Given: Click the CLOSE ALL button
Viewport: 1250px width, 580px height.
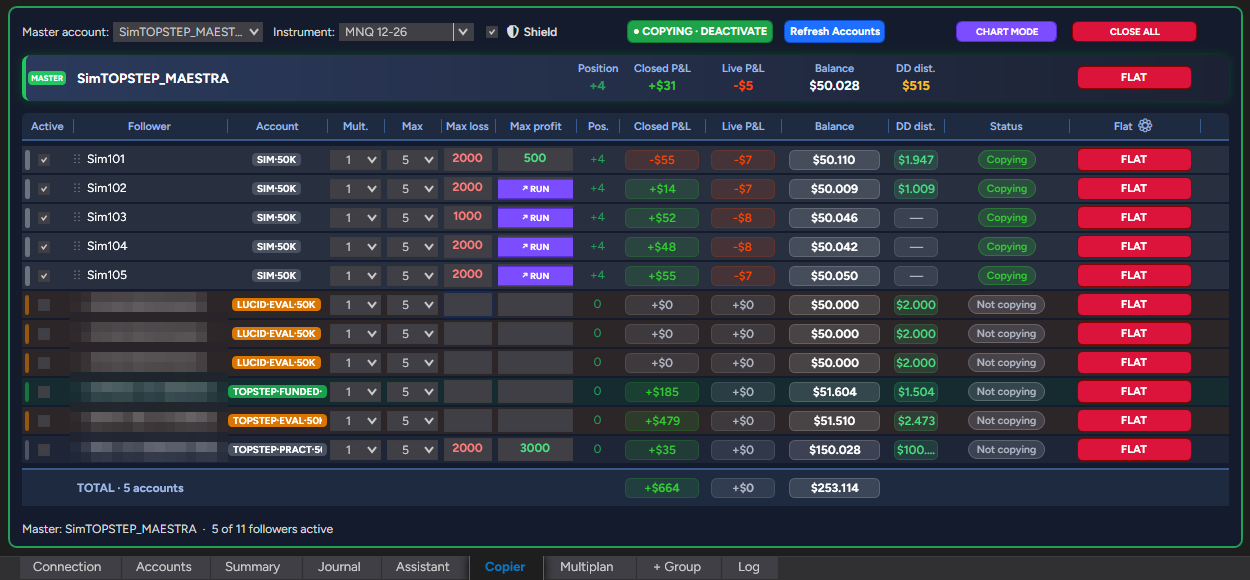Looking at the screenshot, I should pos(1134,32).
